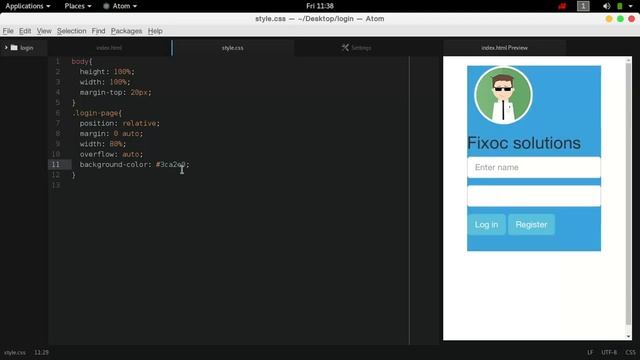Click the preview scrollbar up arrow
The image size is (640, 360).
click(628, 60)
